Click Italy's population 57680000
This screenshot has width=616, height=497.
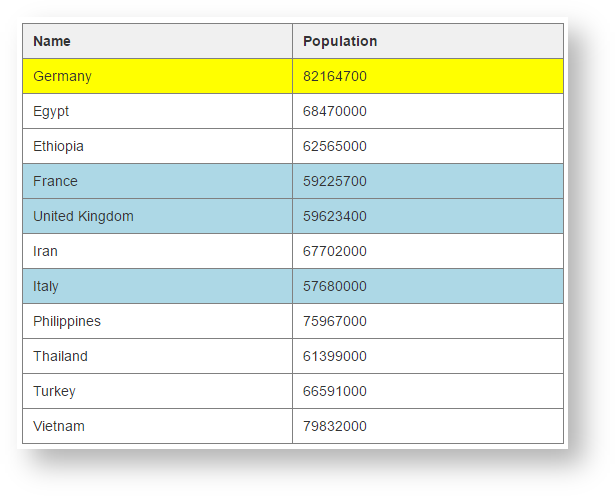[335, 286]
